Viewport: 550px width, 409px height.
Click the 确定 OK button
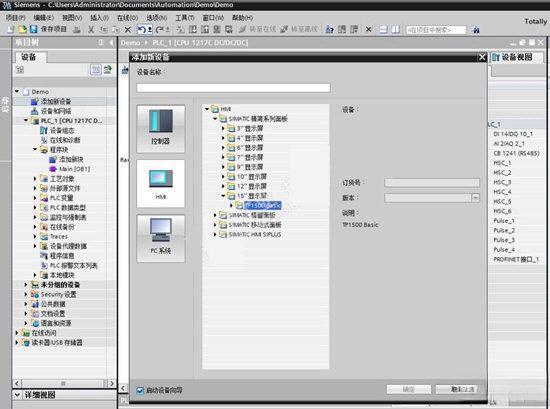[x=409, y=389]
